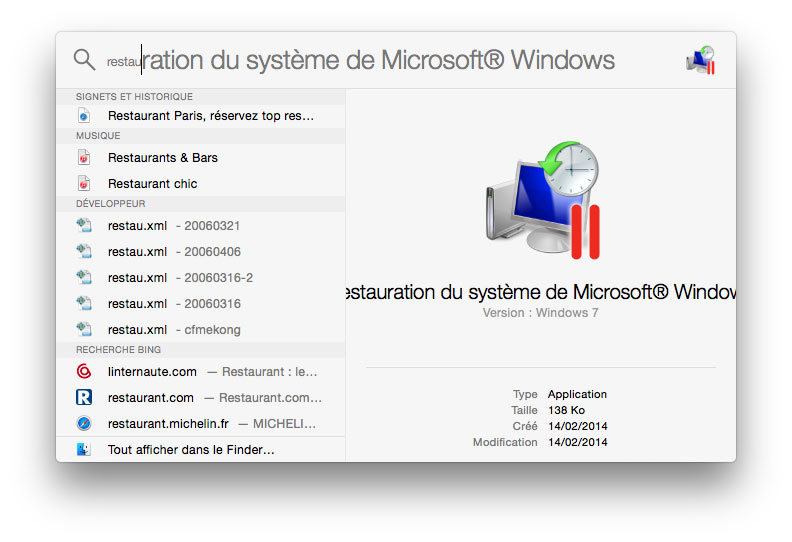
Task: Click the "138 Ko" size value
Action: point(566,410)
